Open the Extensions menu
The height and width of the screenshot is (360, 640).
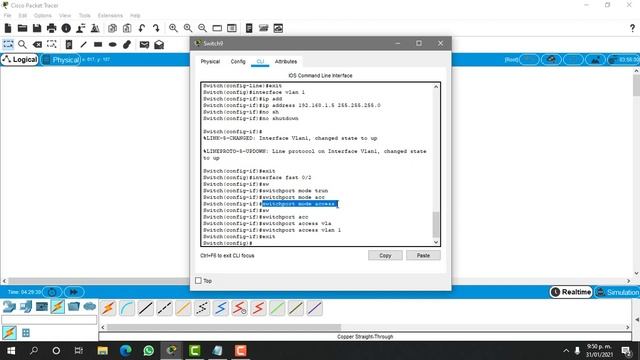110,16
